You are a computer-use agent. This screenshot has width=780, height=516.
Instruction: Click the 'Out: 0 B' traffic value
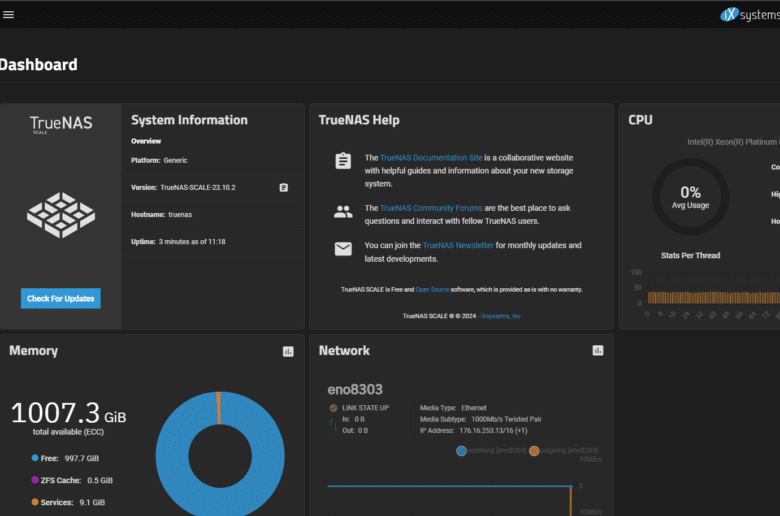355,431
